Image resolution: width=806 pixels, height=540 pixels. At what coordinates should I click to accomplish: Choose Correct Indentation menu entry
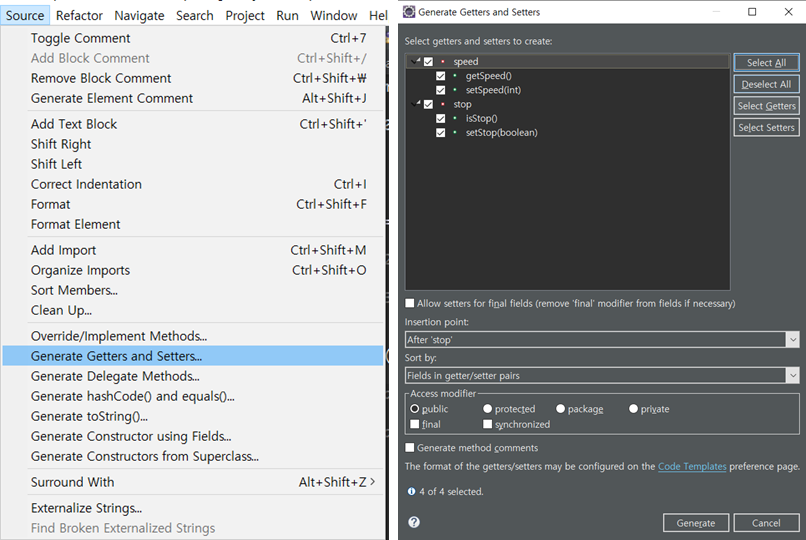coord(193,184)
